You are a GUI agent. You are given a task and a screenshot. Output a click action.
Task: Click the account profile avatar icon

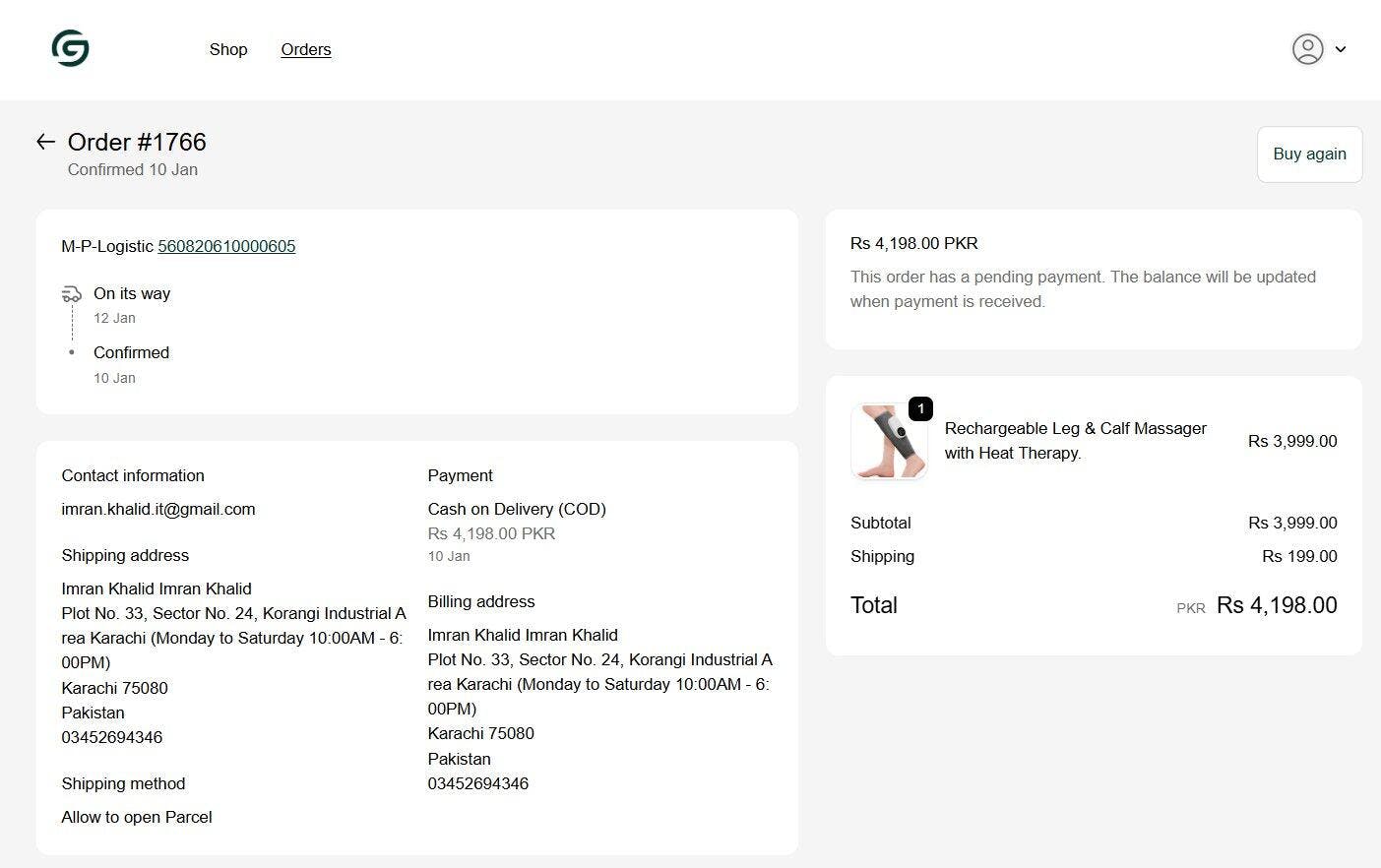point(1307,49)
